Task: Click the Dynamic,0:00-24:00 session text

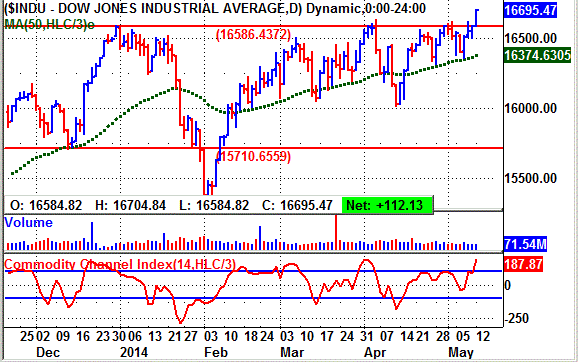Action: (x=366, y=8)
